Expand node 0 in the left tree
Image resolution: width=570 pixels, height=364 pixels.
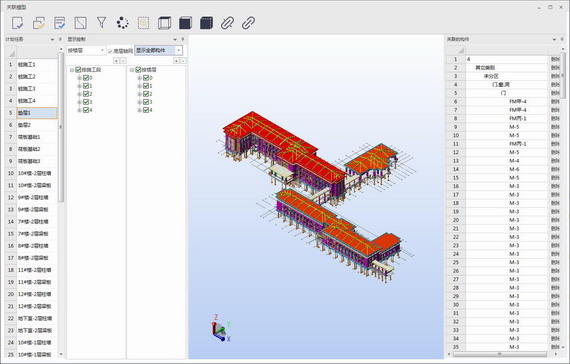click(79, 78)
